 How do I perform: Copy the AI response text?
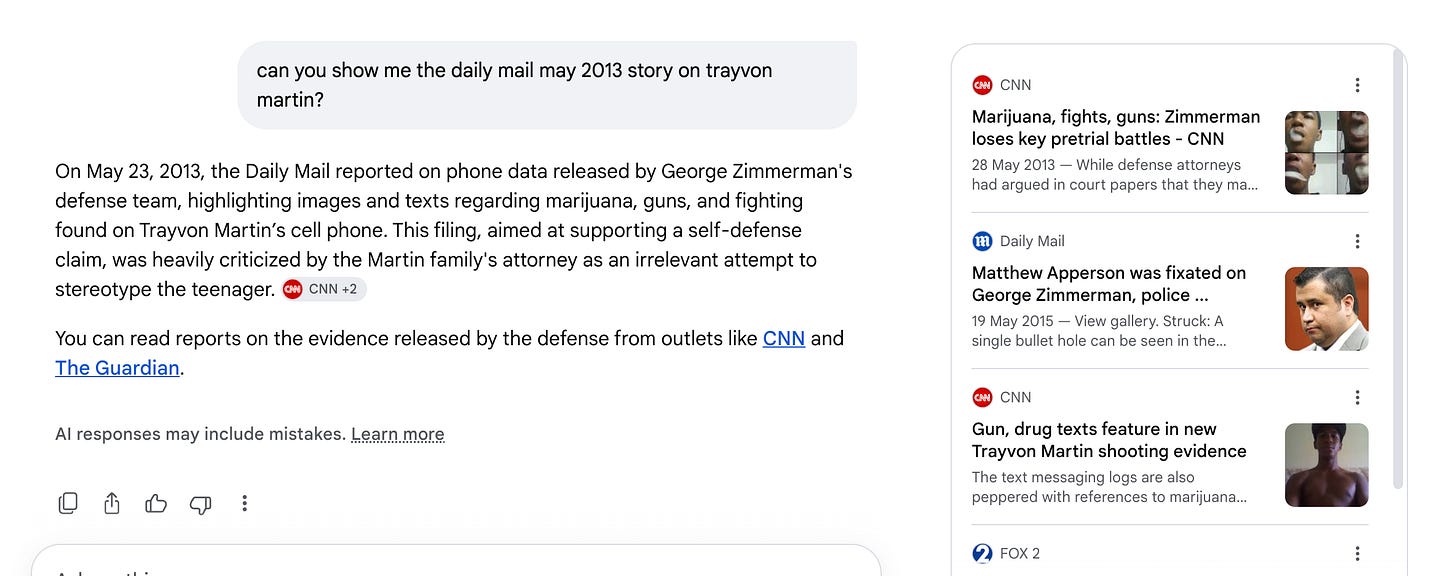(x=68, y=503)
